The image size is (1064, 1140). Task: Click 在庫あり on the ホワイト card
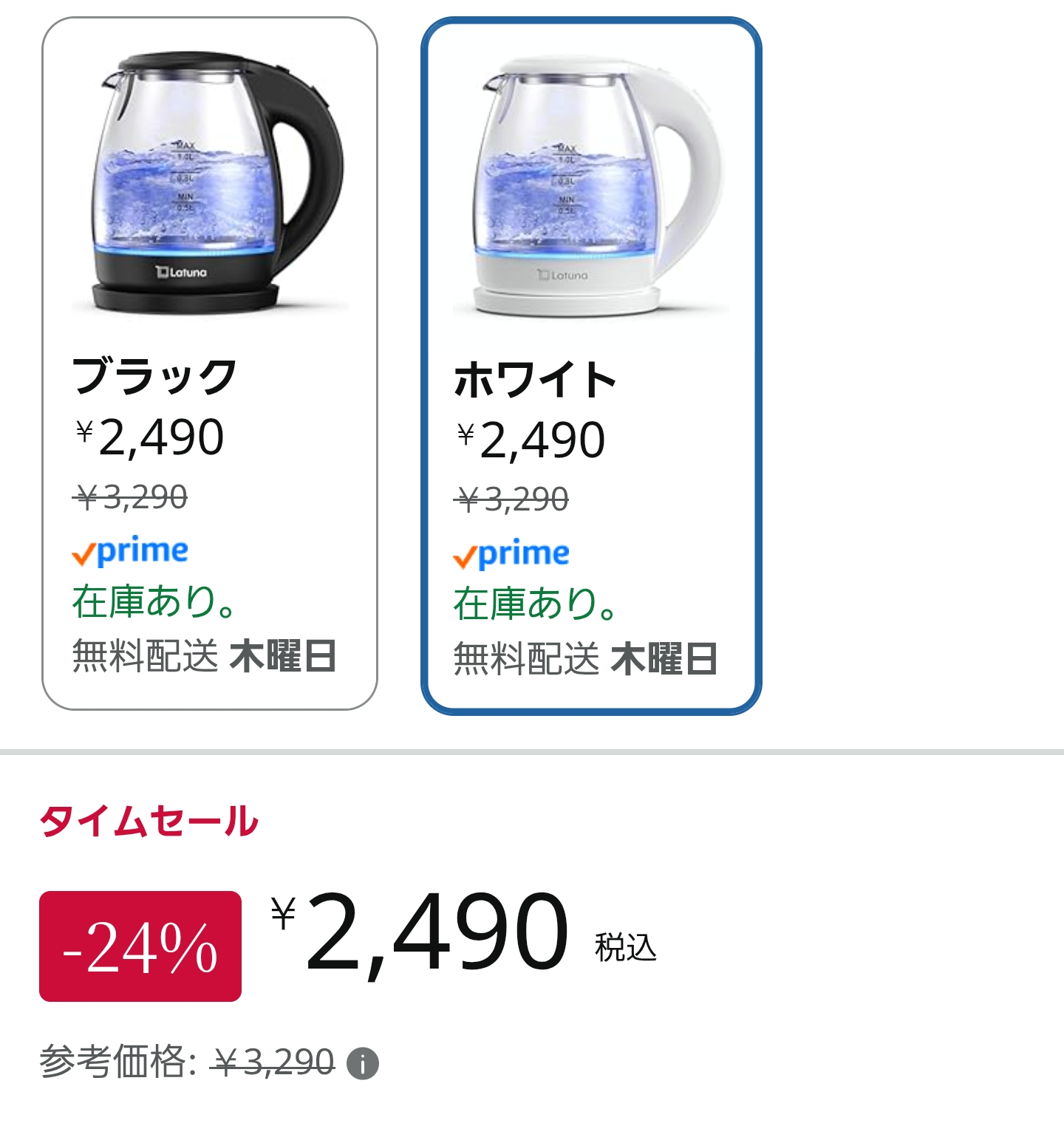tap(535, 604)
